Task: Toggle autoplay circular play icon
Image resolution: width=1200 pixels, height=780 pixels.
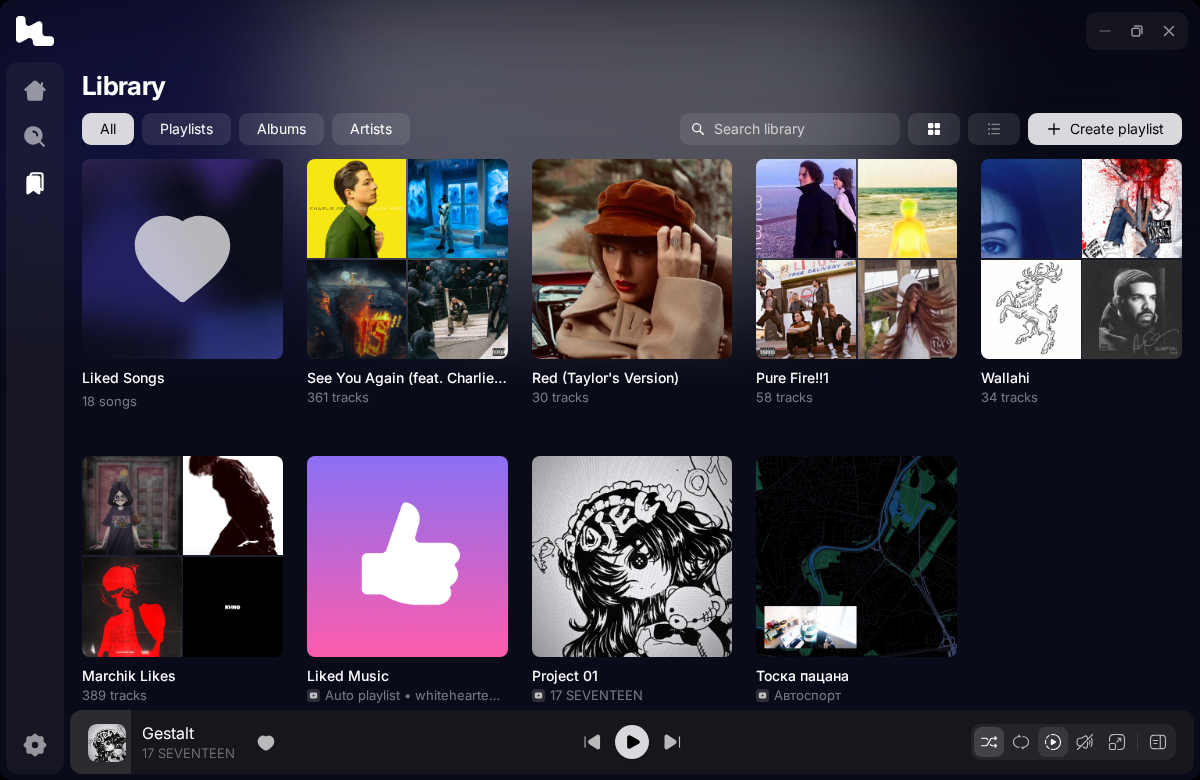Action: (1053, 742)
